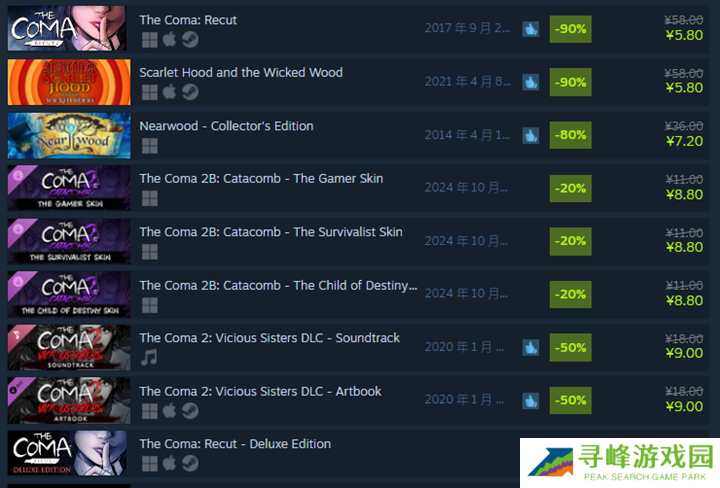Open the Nearwood capsule thumbnail
The width and height of the screenshot is (720, 488).
tap(69, 135)
